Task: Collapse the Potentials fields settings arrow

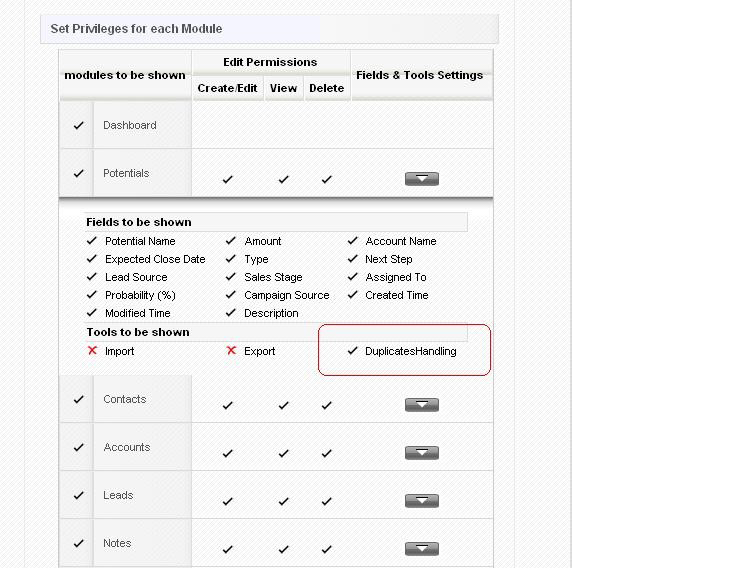Action: coord(422,179)
